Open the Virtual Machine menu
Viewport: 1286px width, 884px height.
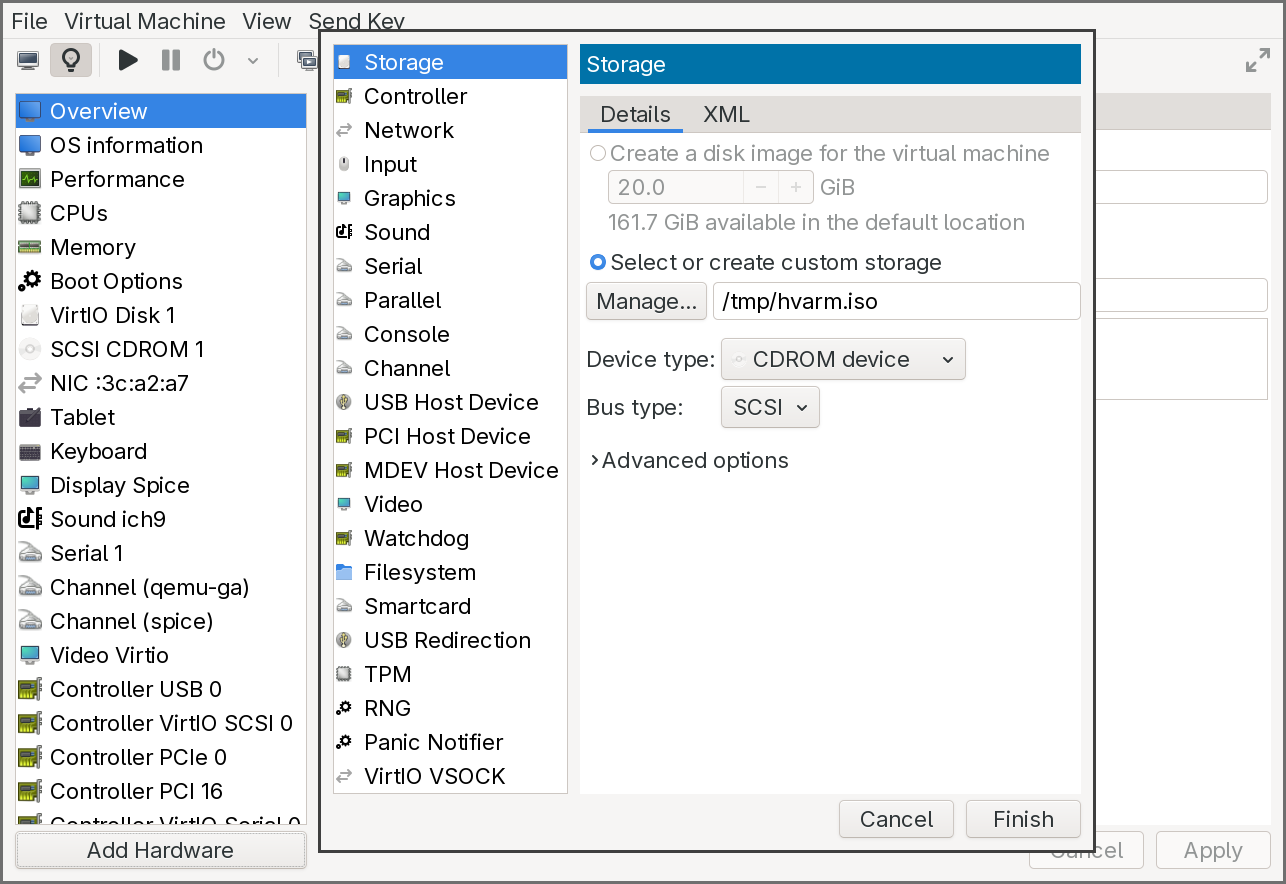tap(145, 21)
